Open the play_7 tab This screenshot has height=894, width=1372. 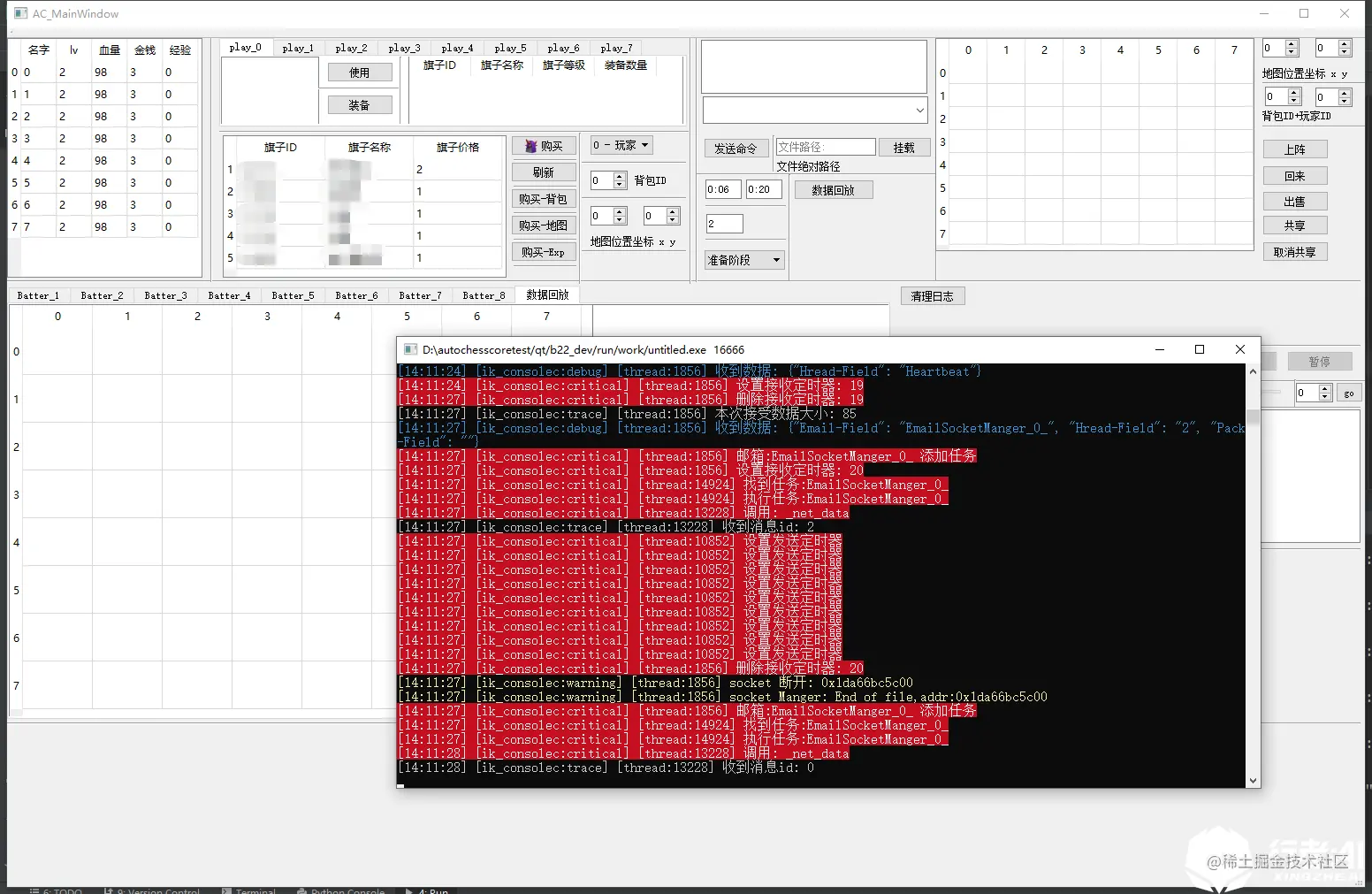(616, 48)
